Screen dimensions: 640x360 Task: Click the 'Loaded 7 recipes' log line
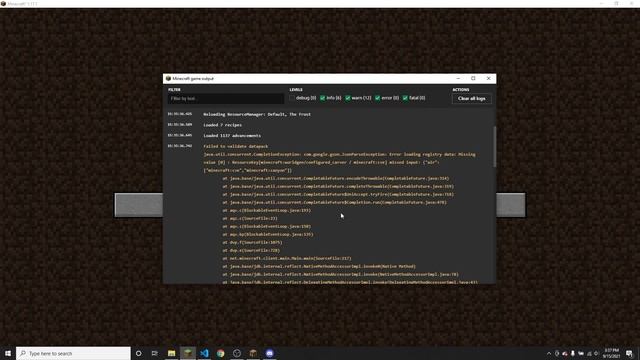(222, 125)
